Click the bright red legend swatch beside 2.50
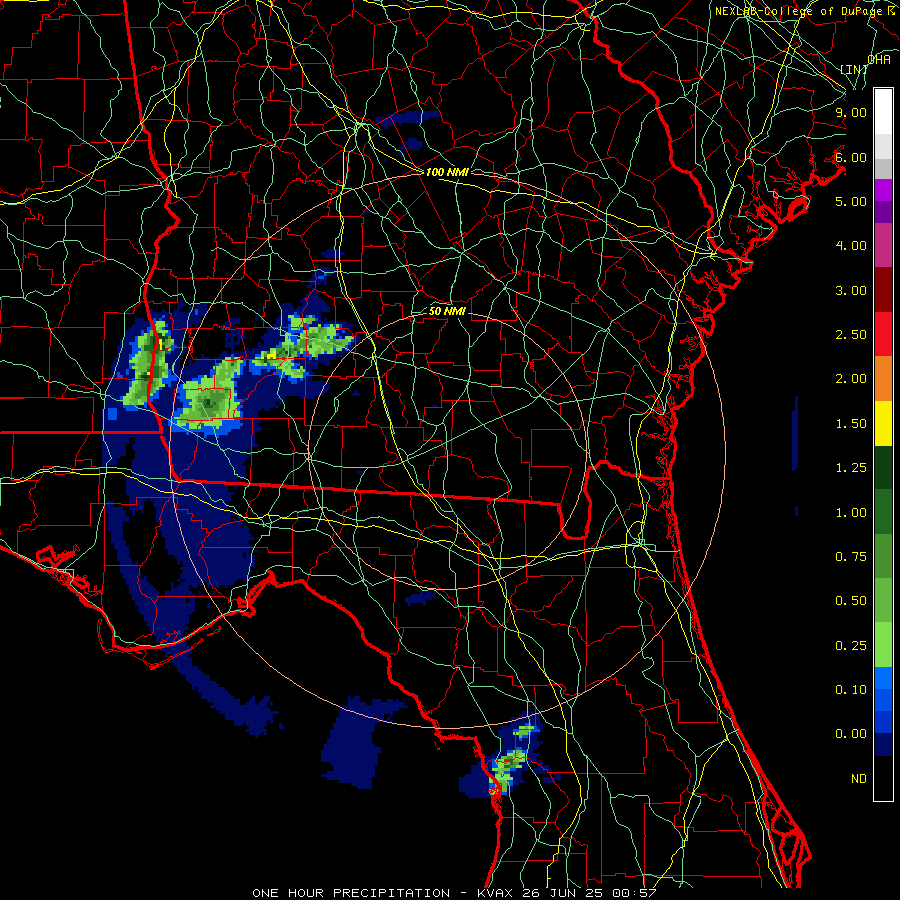Image resolution: width=900 pixels, height=900 pixels. click(883, 333)
